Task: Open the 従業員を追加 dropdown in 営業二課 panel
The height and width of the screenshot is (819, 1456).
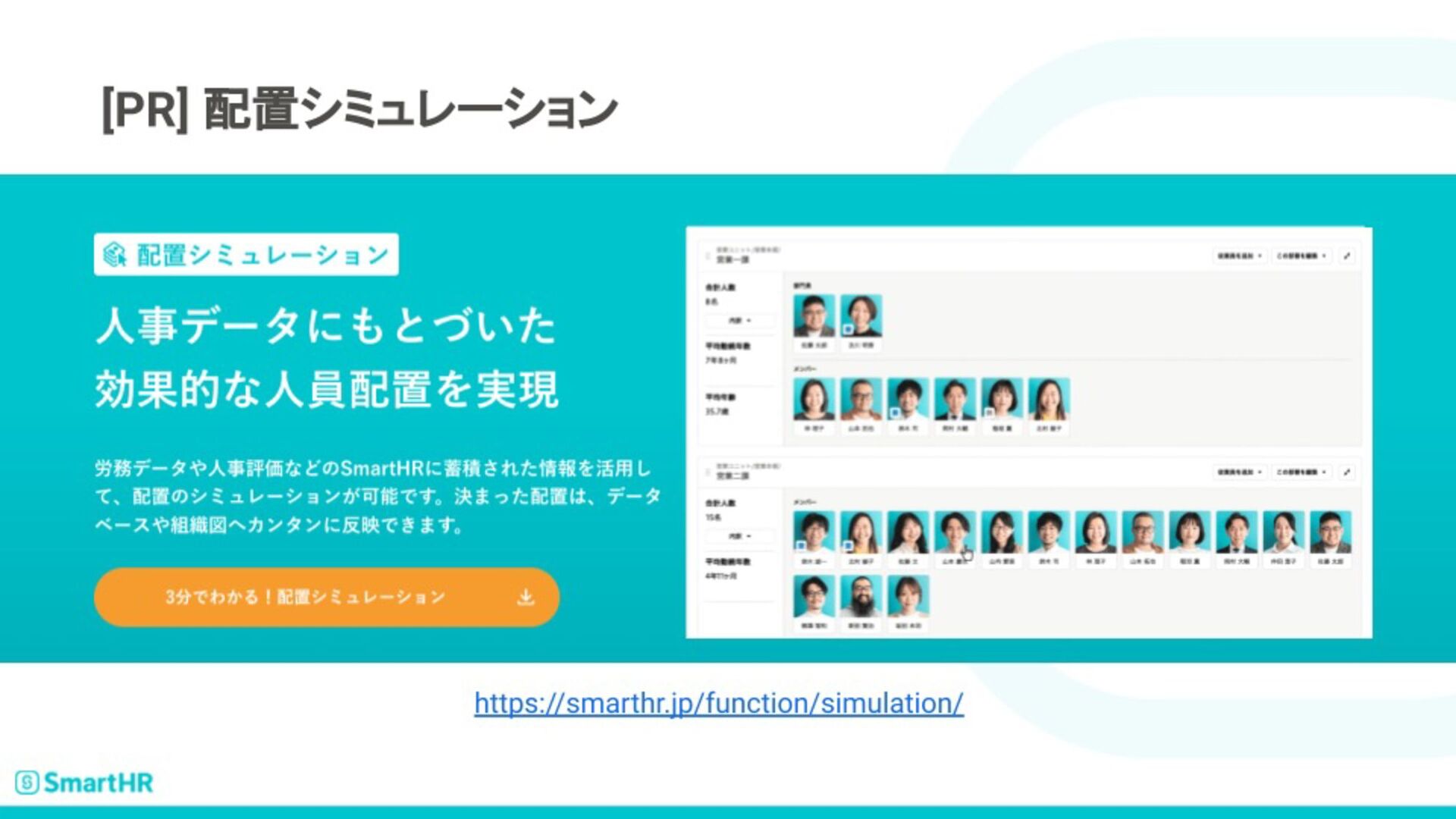Action: [1240, 472]
